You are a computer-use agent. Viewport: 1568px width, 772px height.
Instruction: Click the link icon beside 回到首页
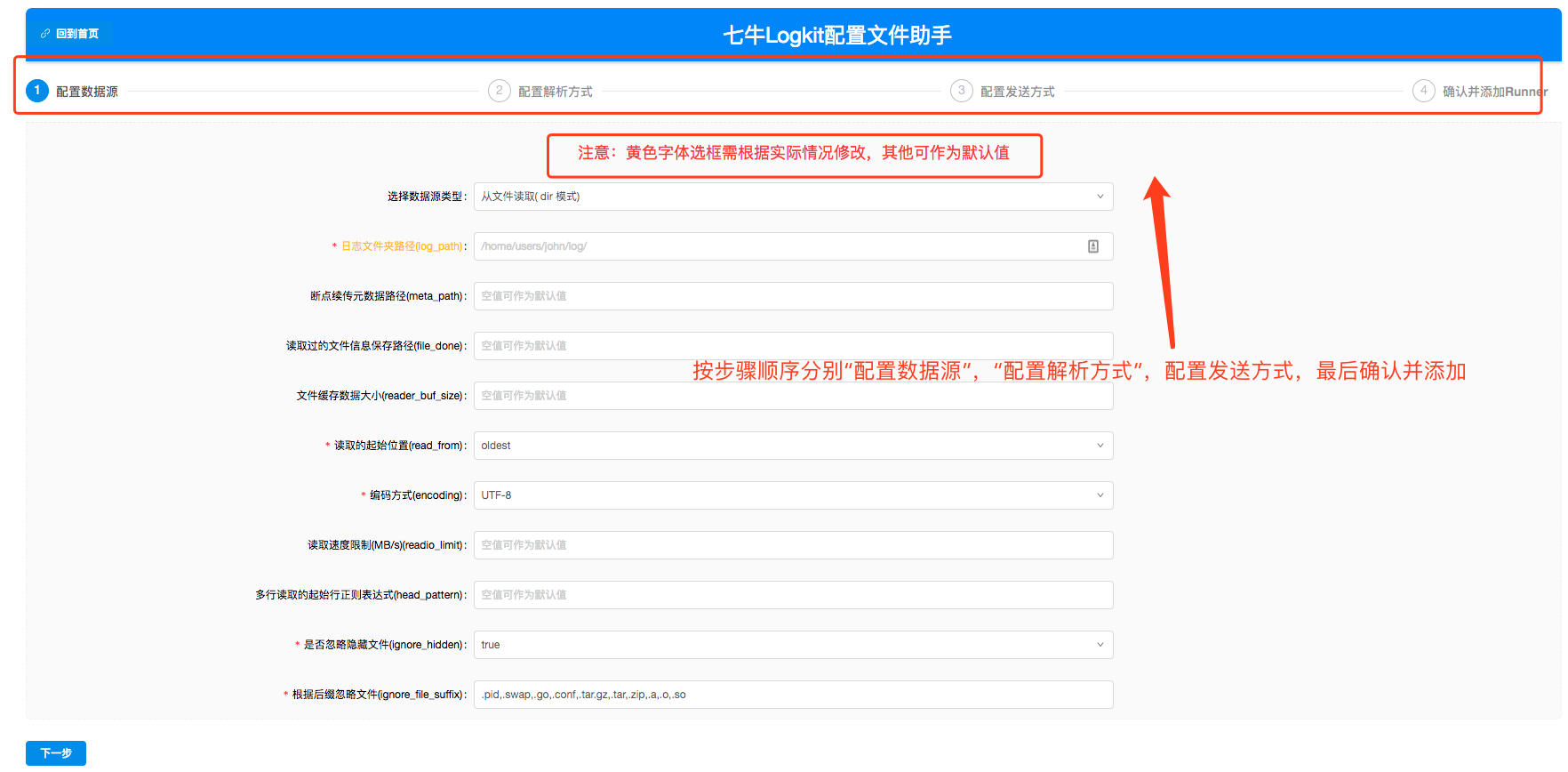pyautogui.click(x=45, y=34)
